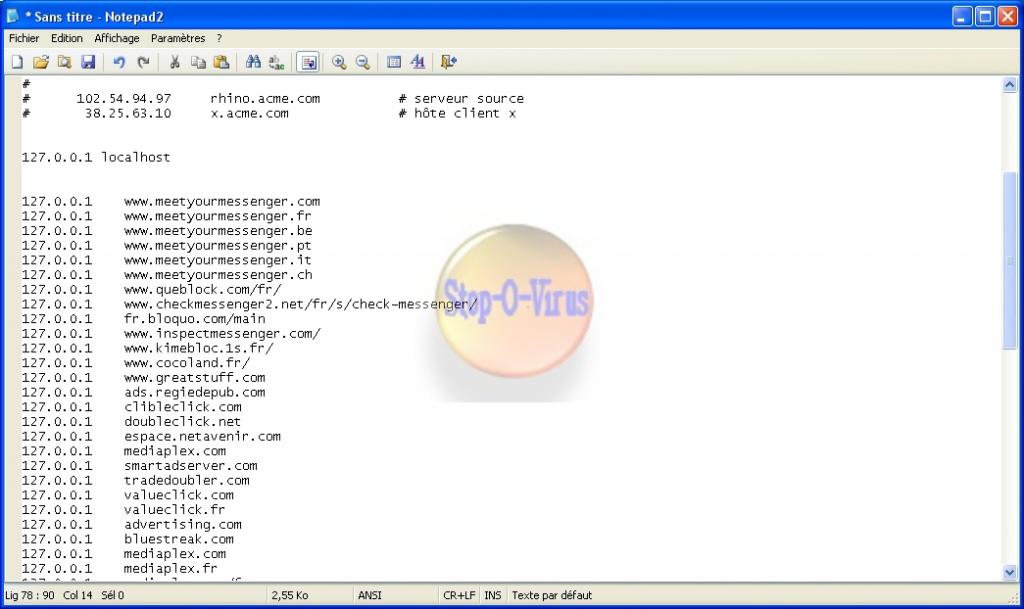Click on 'doubleclick.net' entry
The width and height of the screenshot is (1024, 609).
coord(182,422)
